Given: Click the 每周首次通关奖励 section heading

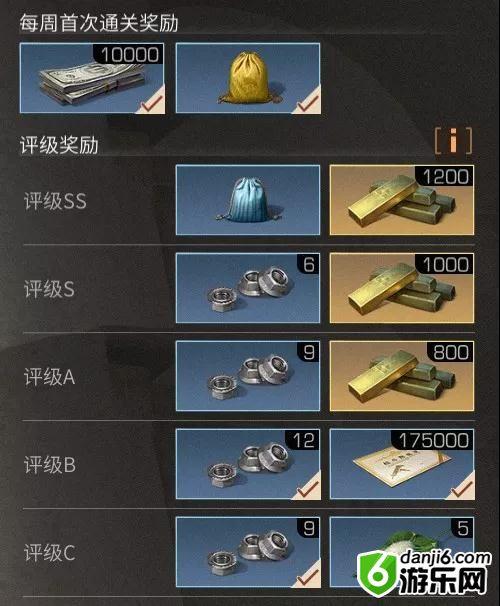Looking at the screenshot, I should tap(99, 23).
